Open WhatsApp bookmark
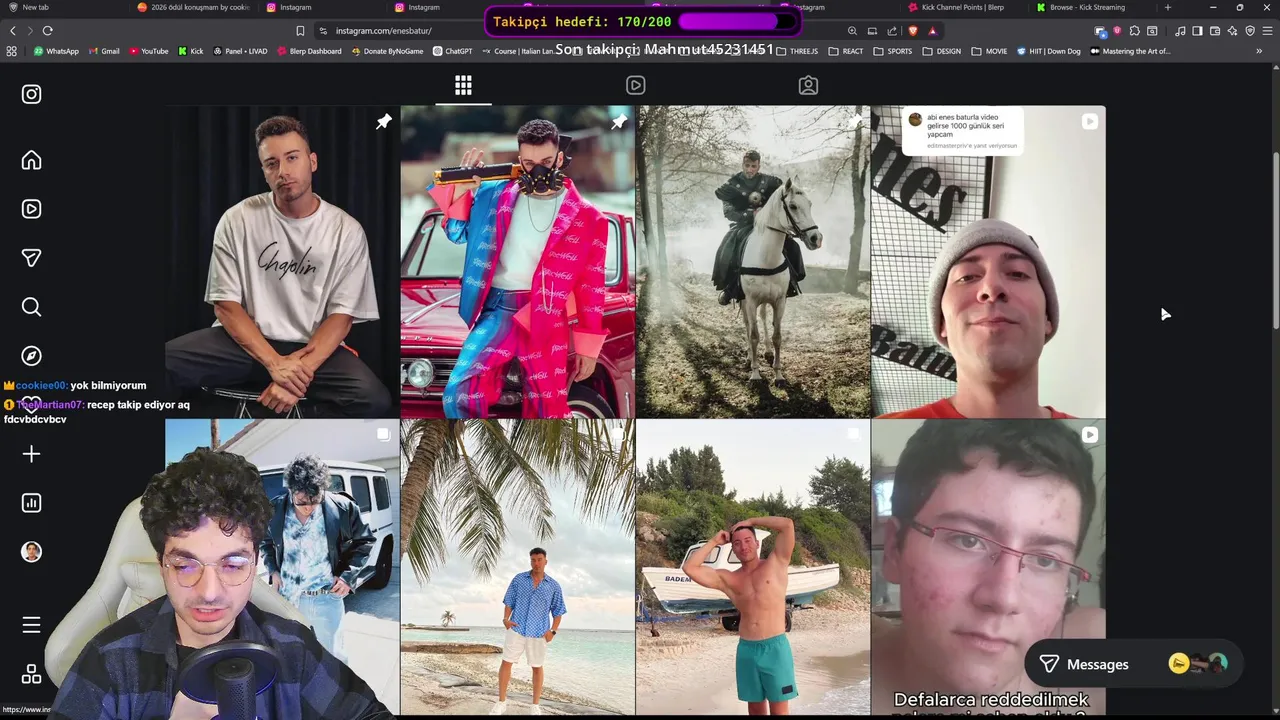Screen dimensions: 1280x720 [x=56, y=51]
